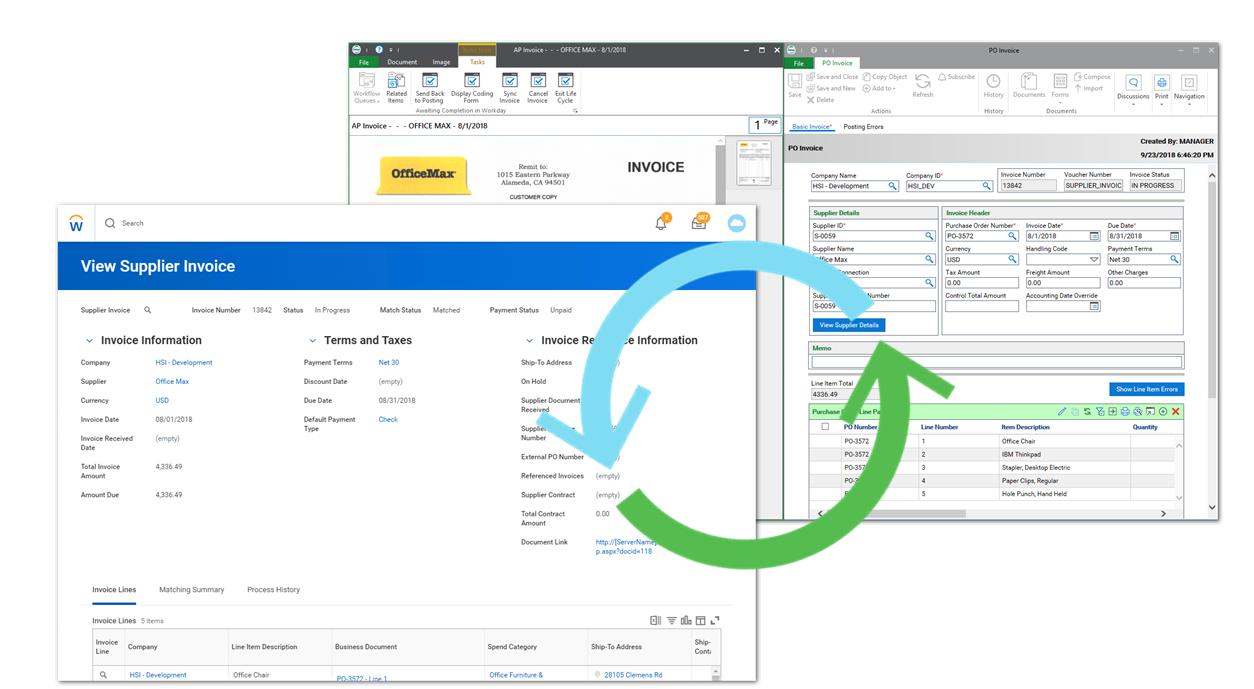This screenshot has height=689, width=1254.
Task: Open the History clock icon
Action: click(x=993, y=85)
